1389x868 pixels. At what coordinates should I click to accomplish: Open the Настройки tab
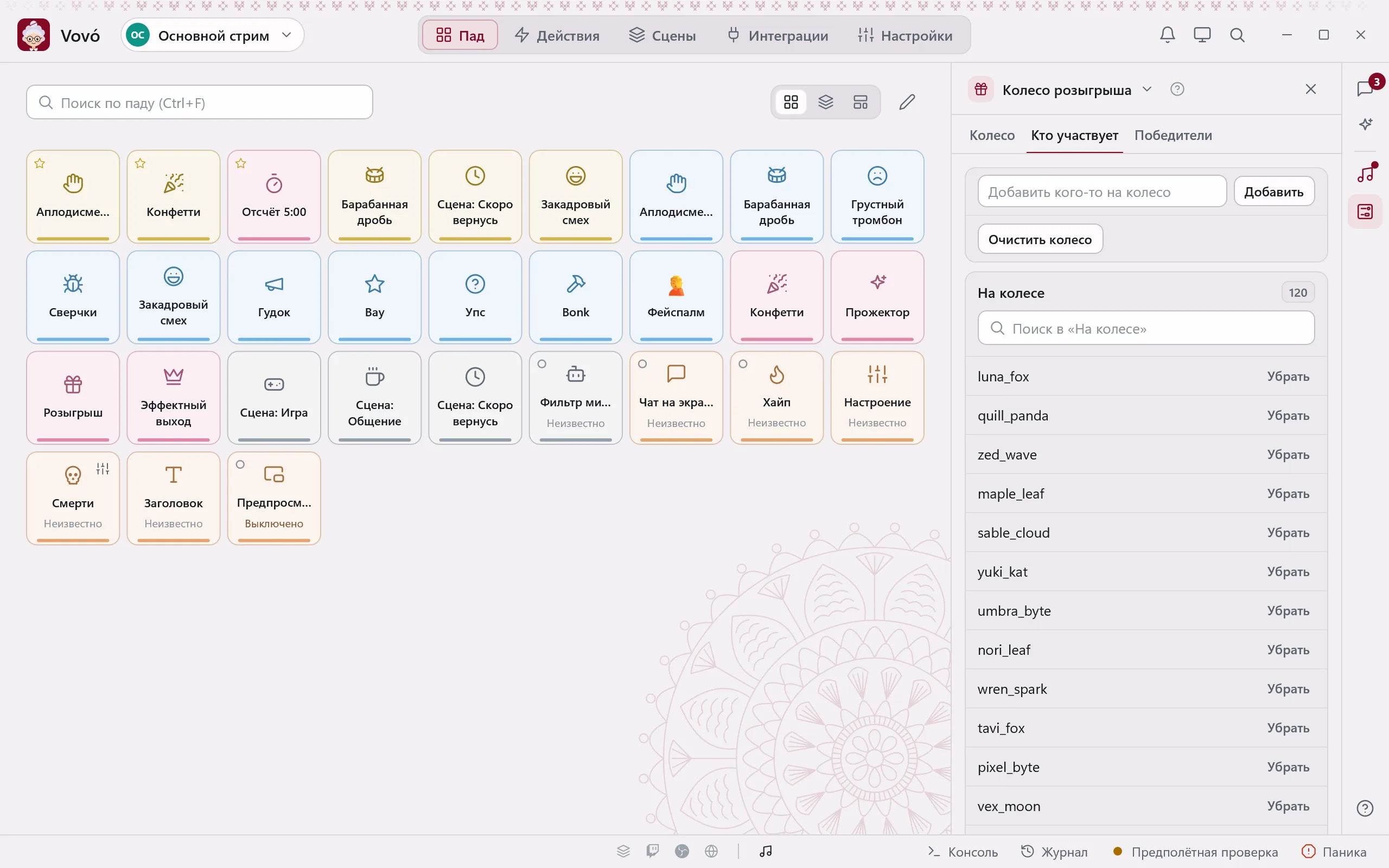click(x=905, y=35)
